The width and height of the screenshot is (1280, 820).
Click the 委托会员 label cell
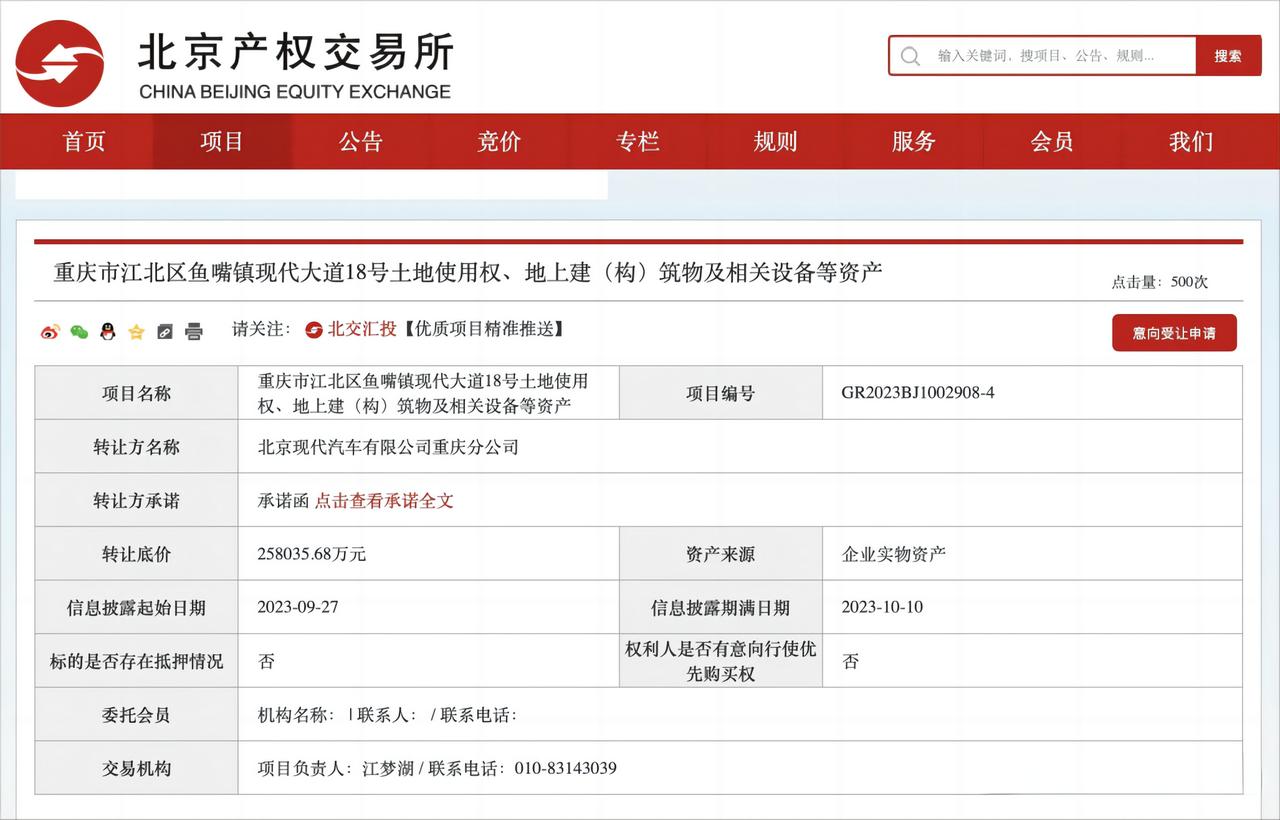pyautogui.click(x=136, y=715)
